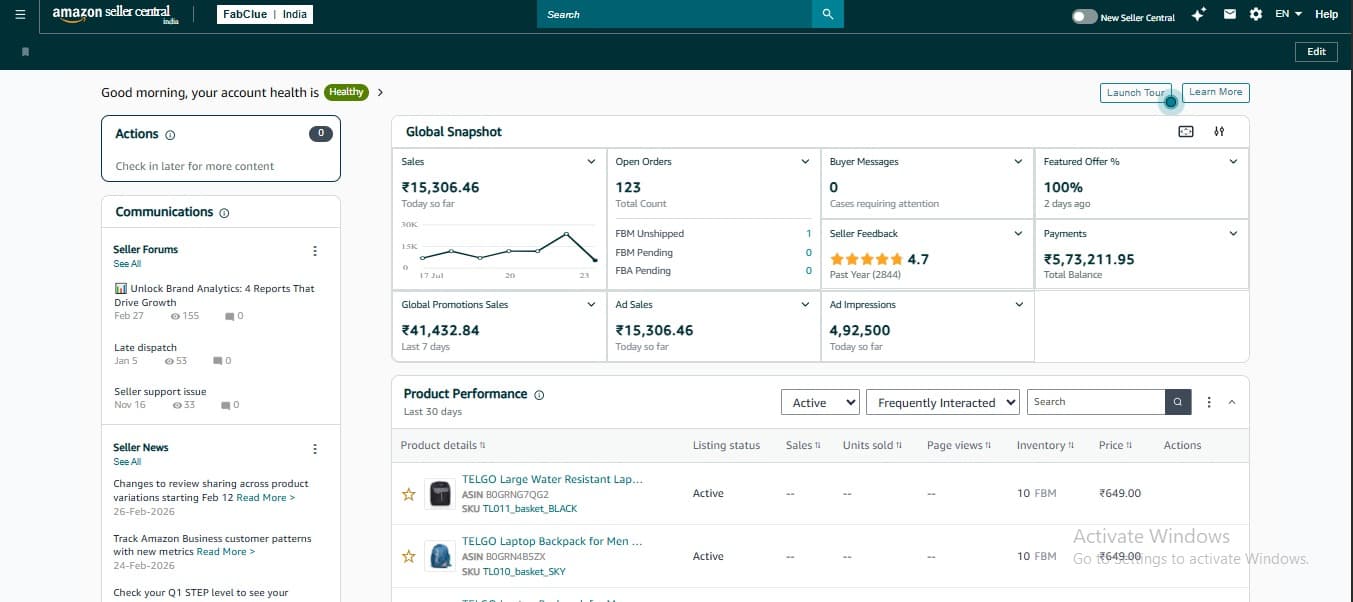Click the Learn More button
1353x602 pixels.
coord(1216,92)
